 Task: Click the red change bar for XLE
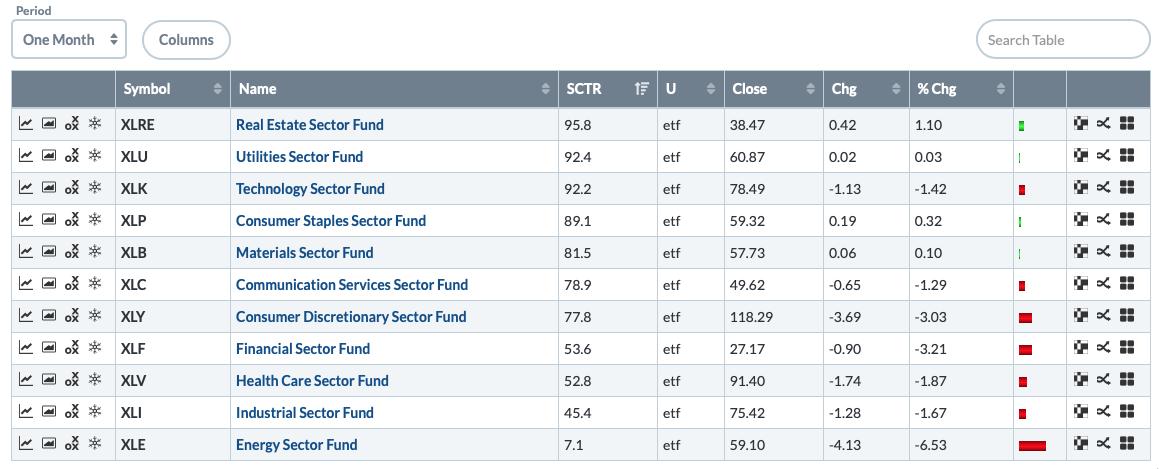point(1032,445)
